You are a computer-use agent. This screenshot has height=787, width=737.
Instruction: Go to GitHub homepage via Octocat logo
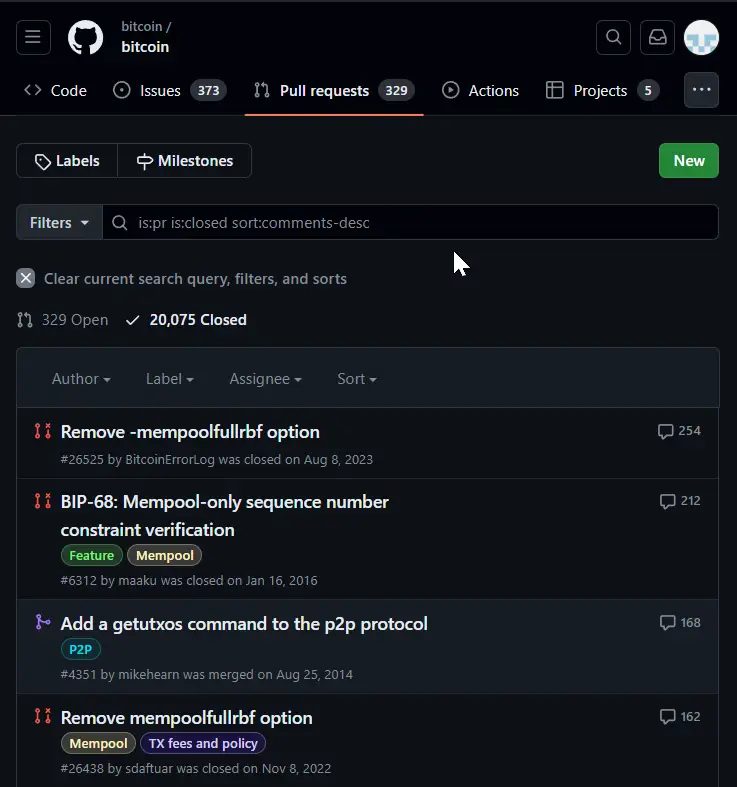pos(85,37)
